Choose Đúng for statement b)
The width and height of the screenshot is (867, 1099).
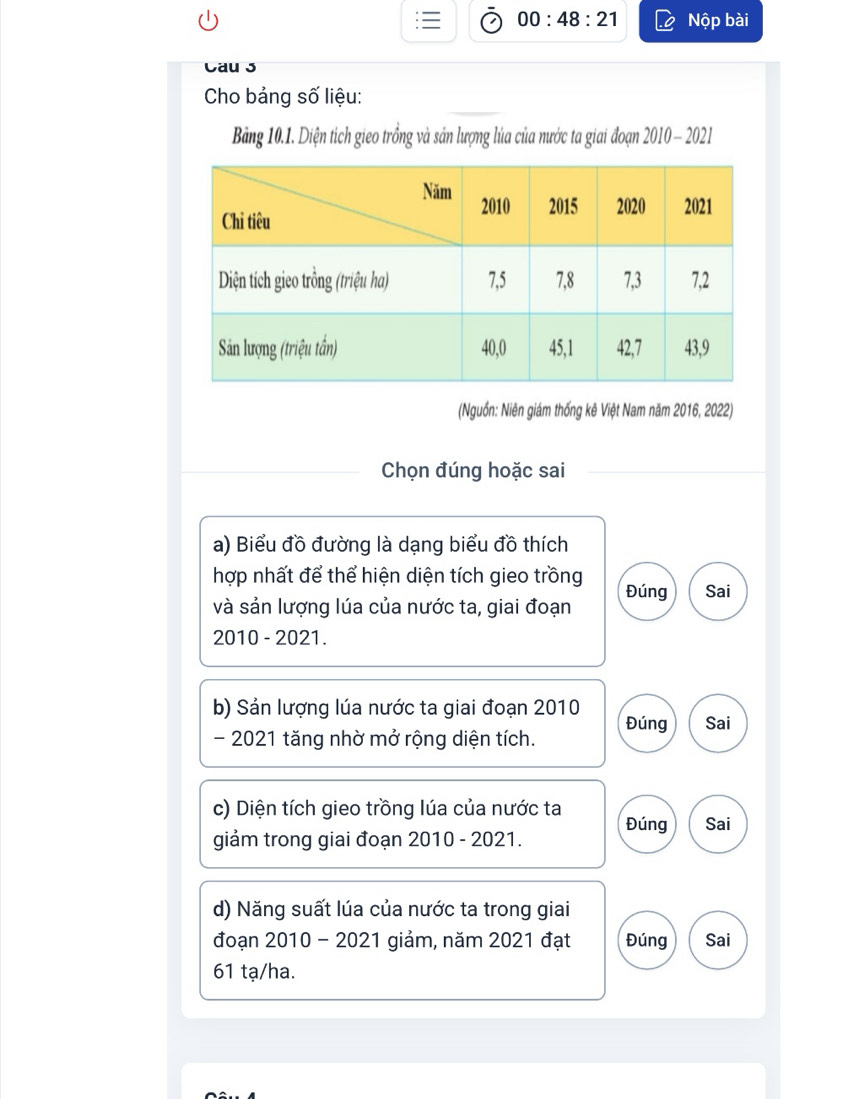(x=646, y=723)
